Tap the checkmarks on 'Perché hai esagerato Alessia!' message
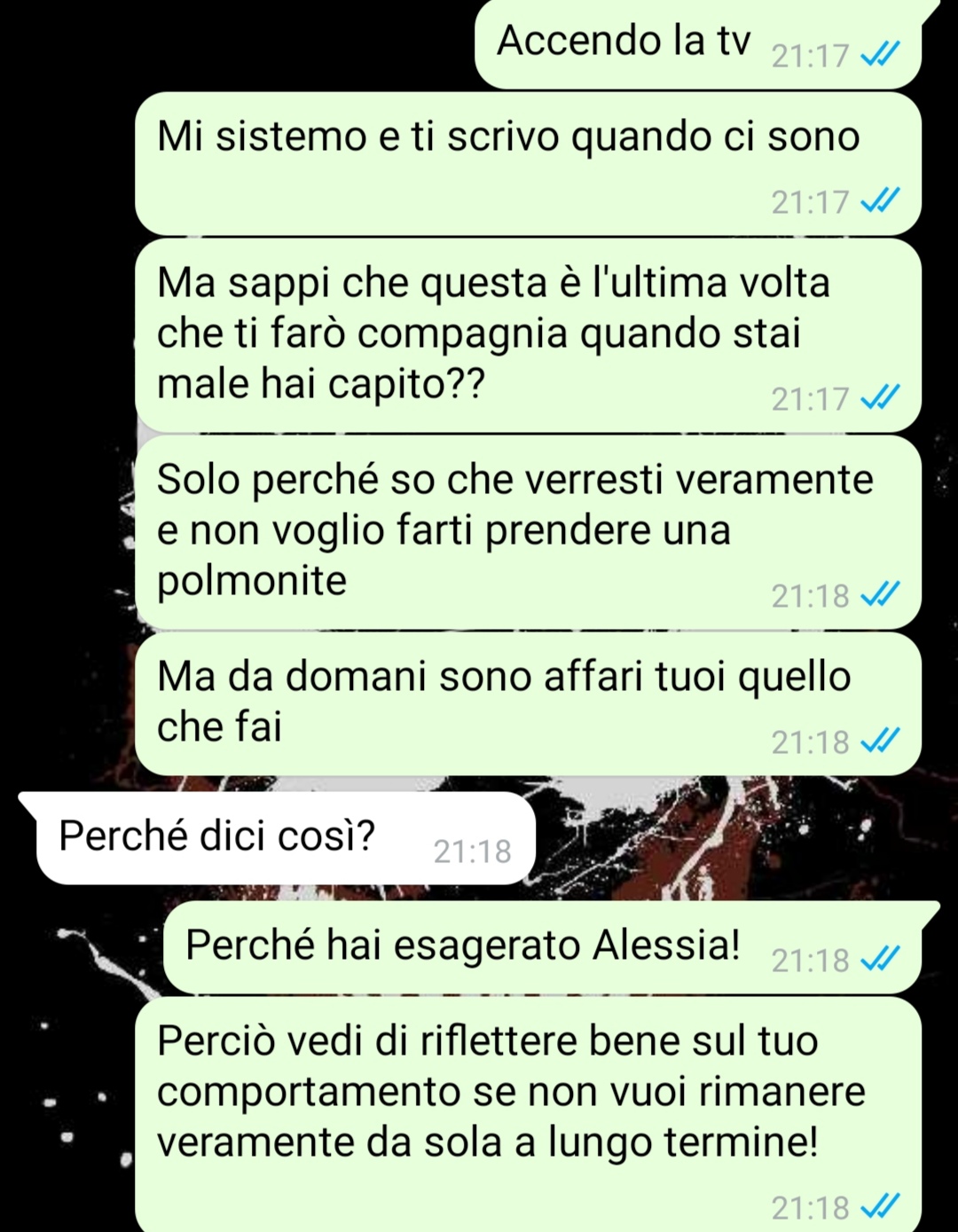Viewport: 958px width, 1232px height. point(881,960)
